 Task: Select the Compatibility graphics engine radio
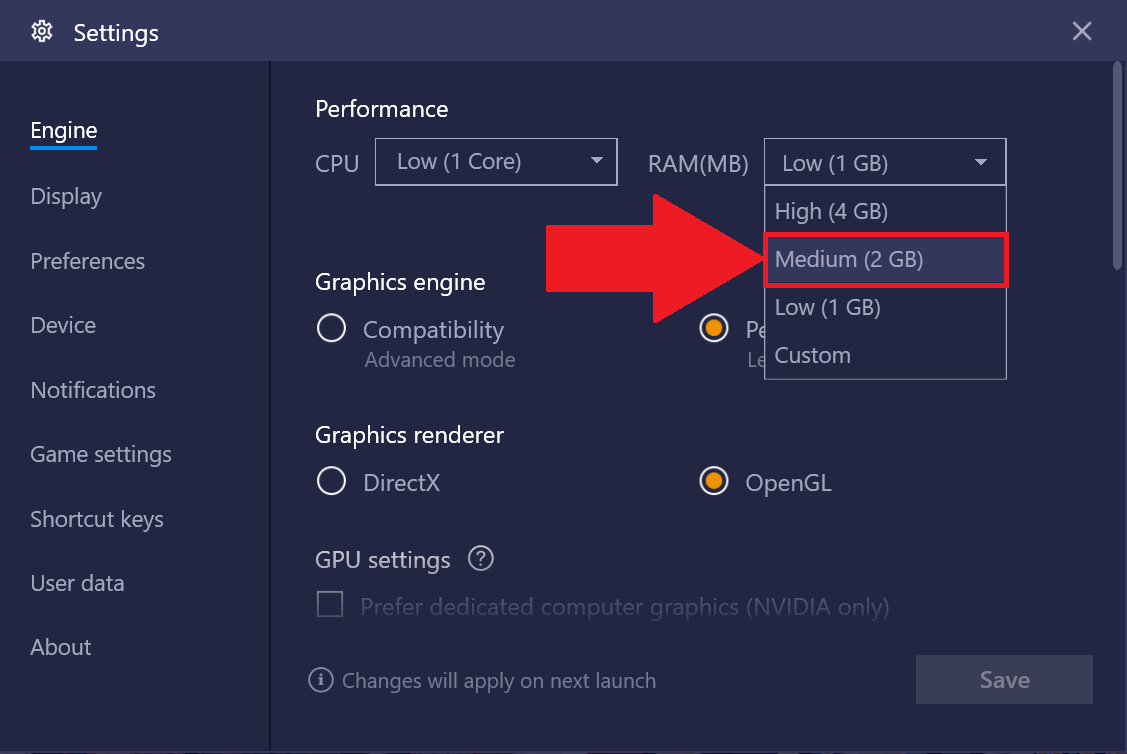pyautogui.click(x=331, y=328)
